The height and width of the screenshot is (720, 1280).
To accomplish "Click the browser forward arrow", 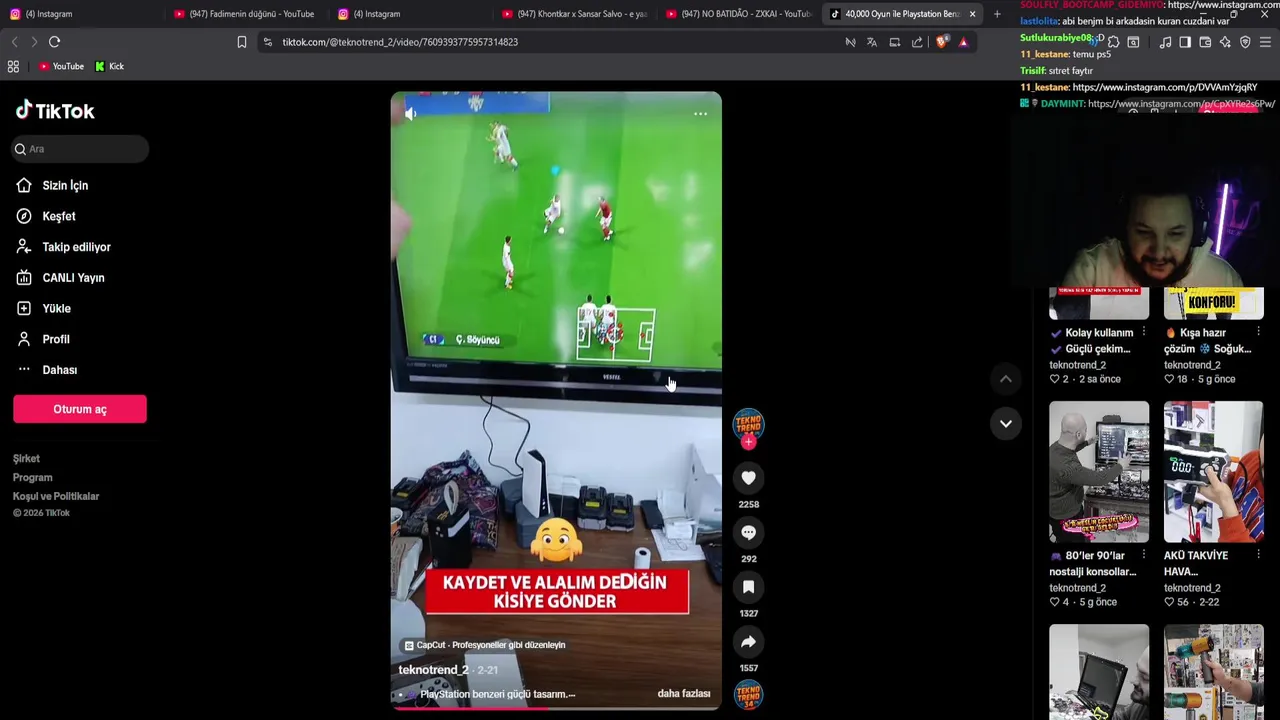I will click(x=34, y=42).
